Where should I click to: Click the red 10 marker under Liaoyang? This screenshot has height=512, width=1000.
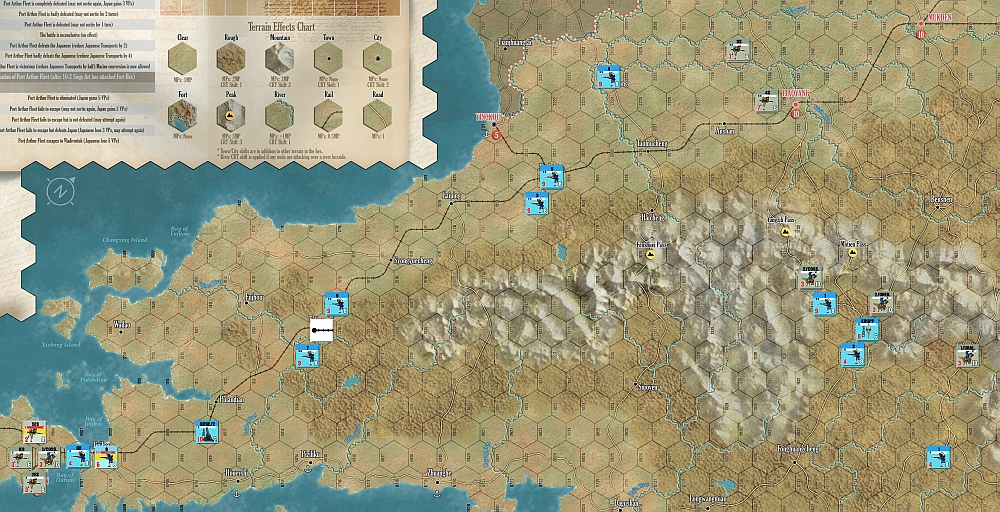pyautogui.click(x=795, y=114)
